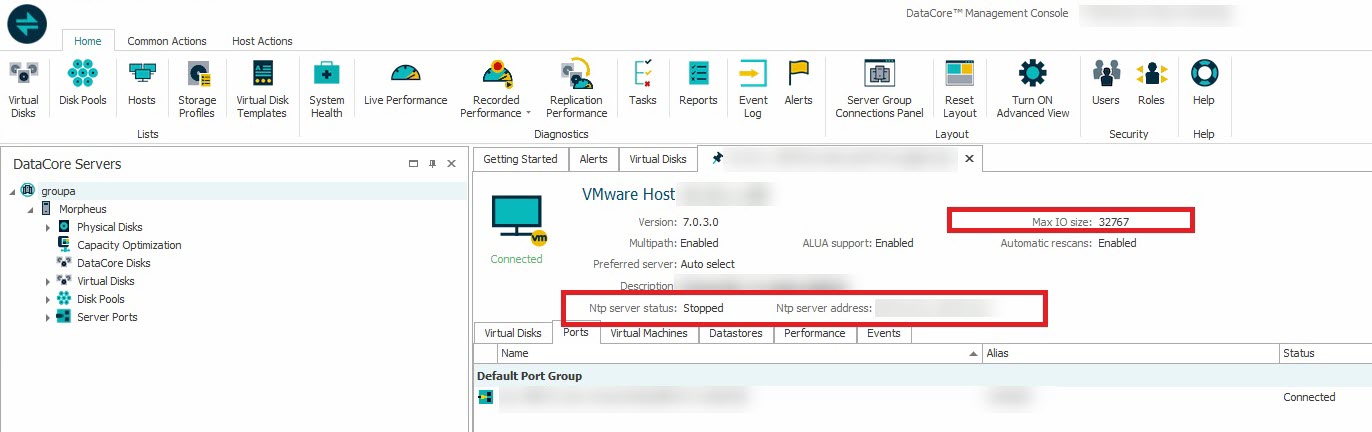Open Replication Performance
The height and width of the screenshot is (432, 1372).
click(x=577, y=88)
